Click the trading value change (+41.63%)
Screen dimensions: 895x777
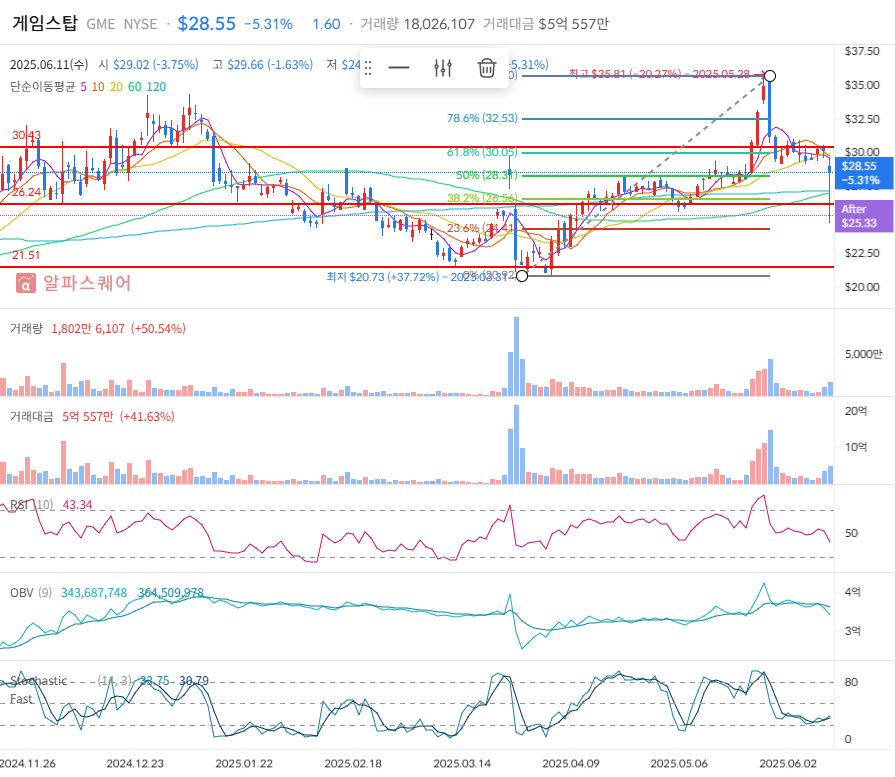click(x=147, y=417)
